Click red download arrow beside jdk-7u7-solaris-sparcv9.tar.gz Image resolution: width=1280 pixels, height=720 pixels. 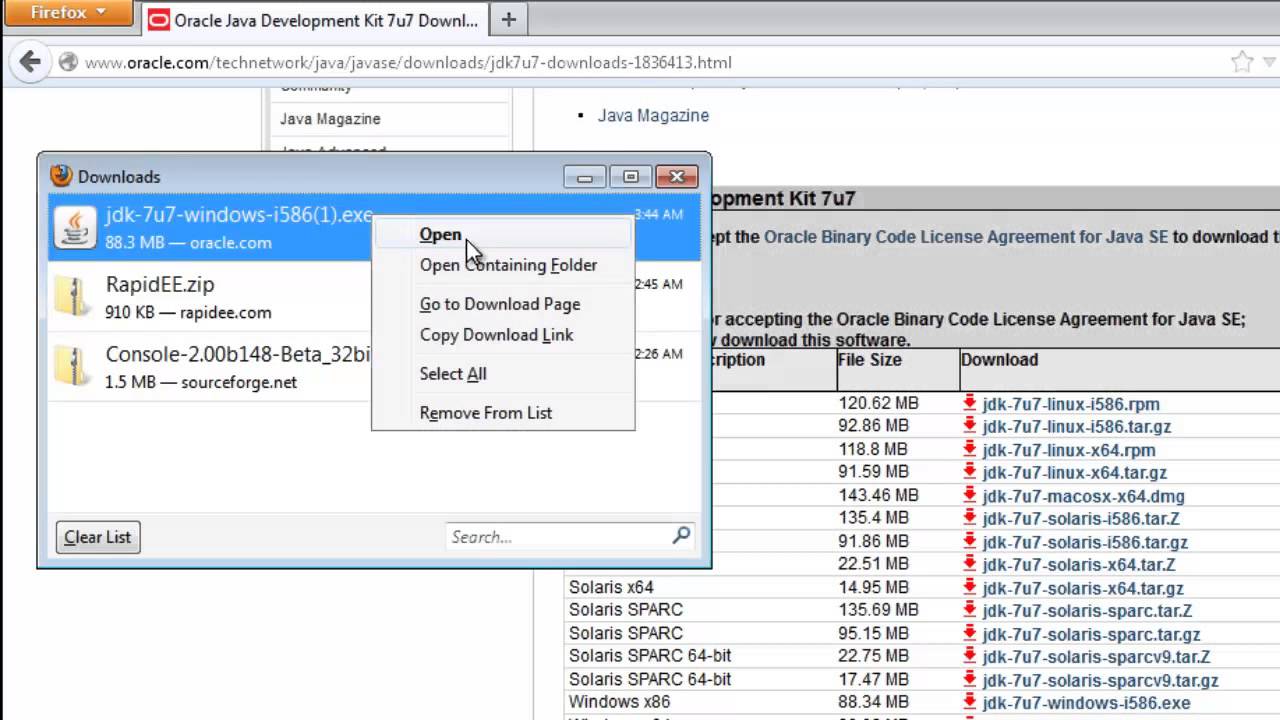[x=969, y=679]
